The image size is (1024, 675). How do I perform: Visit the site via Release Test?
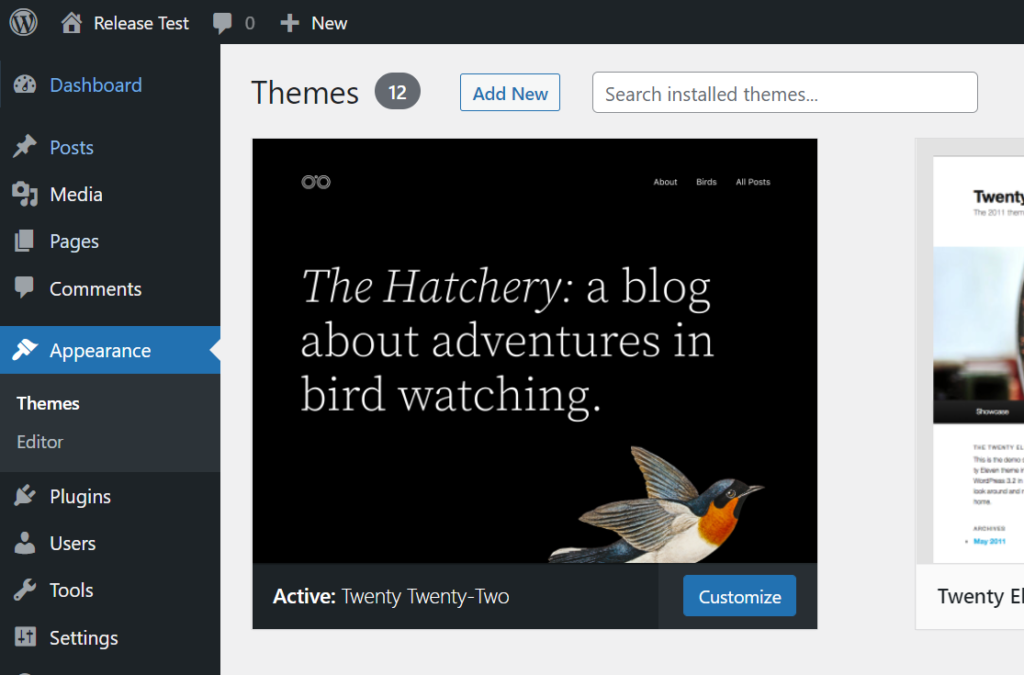pyautogui.click(x=124, y=22)
